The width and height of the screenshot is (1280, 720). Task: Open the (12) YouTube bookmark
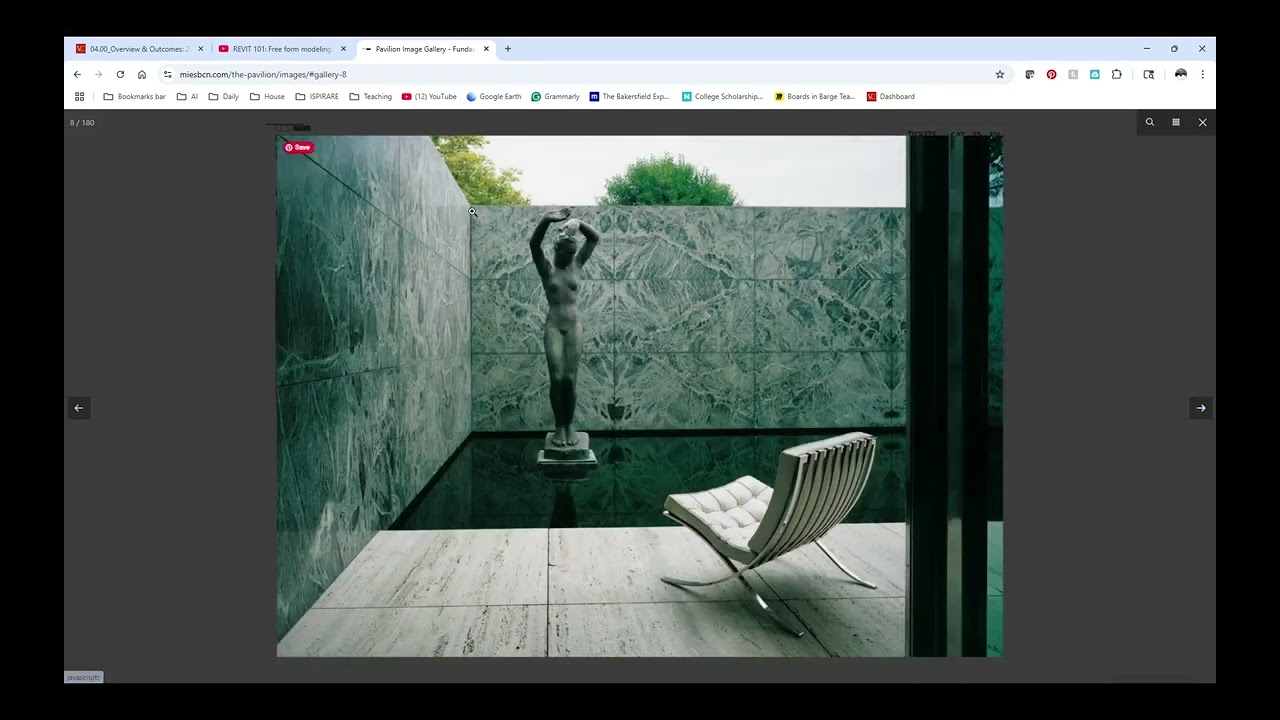[429, 97]
